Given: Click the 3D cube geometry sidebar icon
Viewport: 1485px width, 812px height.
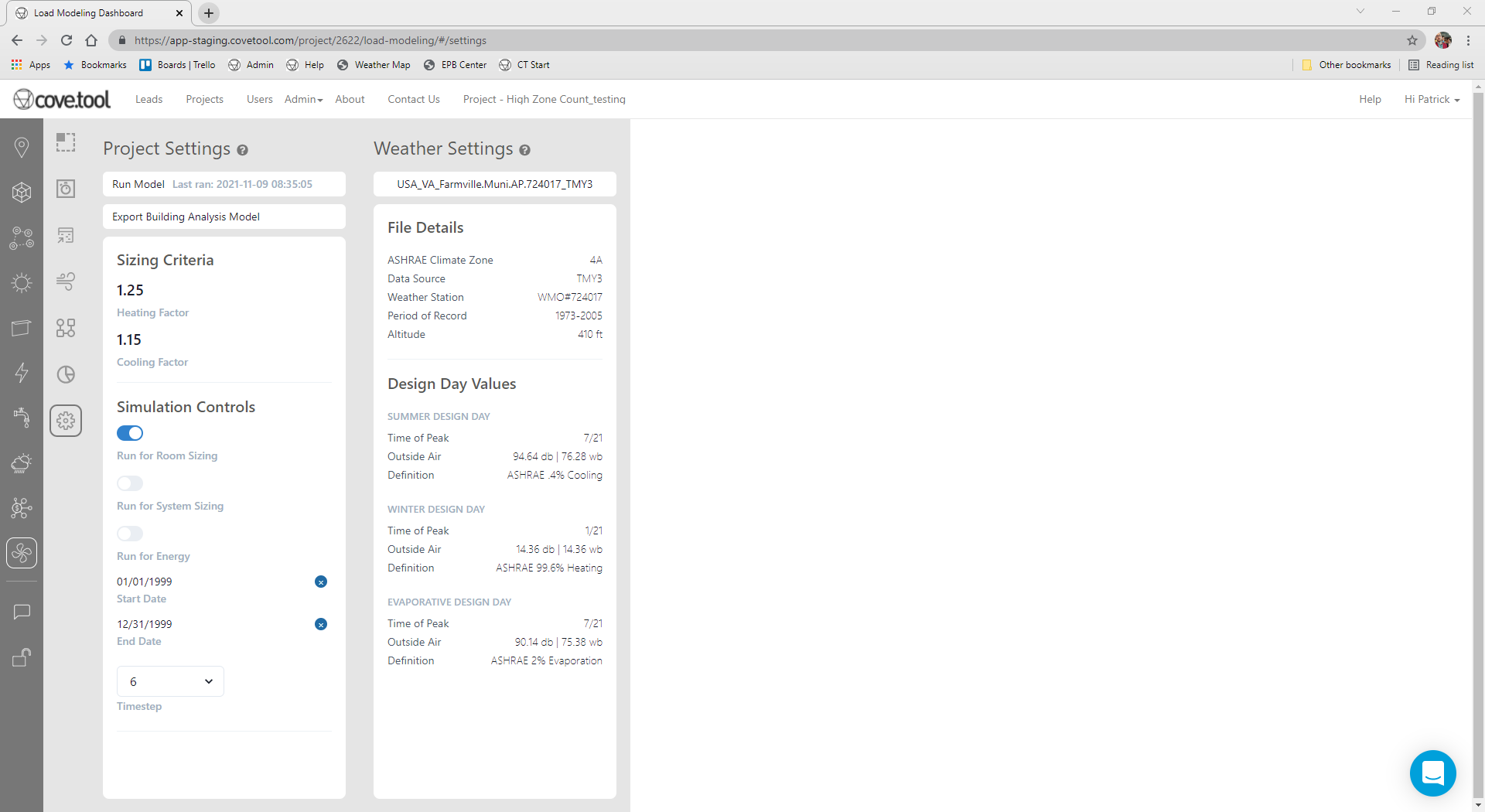Looking at the screenshot, I should click(22, 193).
